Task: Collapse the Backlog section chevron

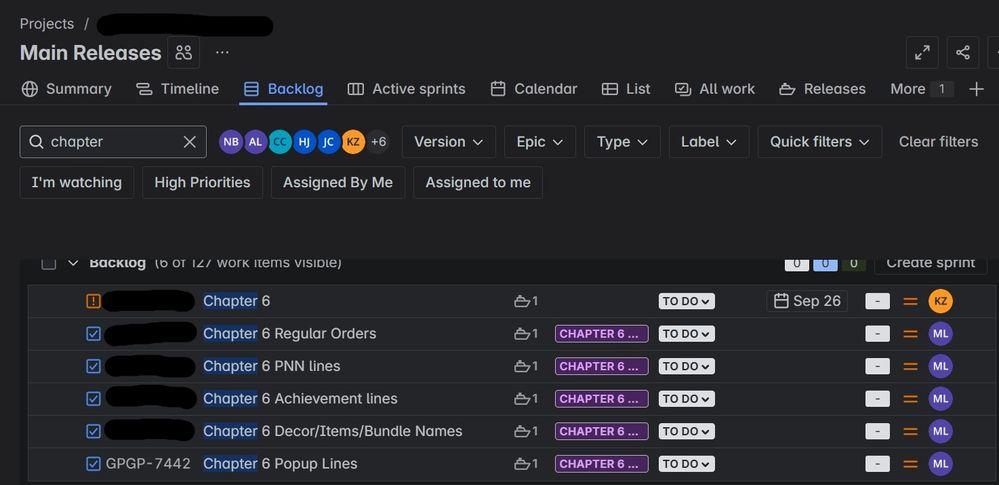Action: tap(73, 263)
